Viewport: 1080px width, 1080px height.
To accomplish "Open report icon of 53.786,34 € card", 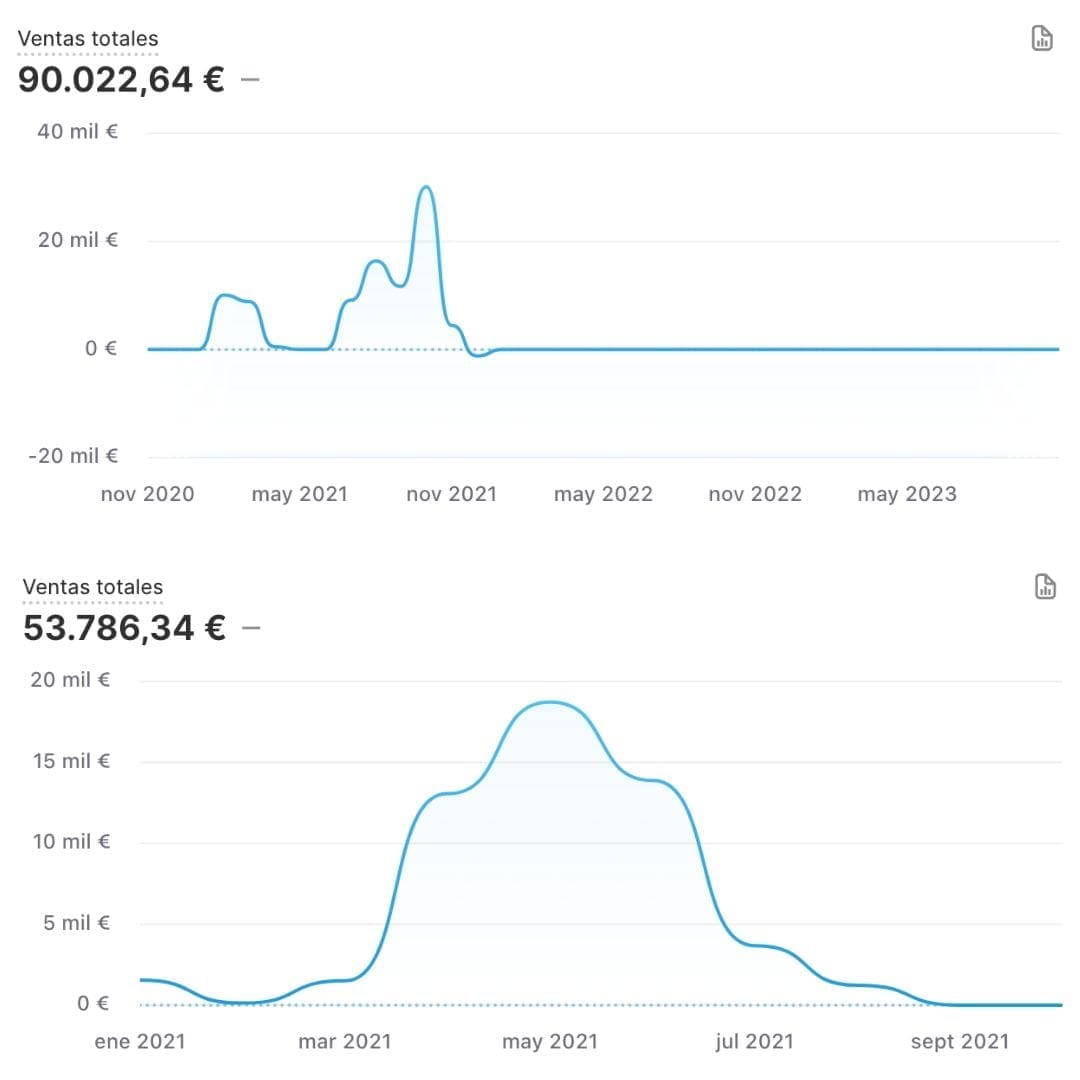I will [1045, 587].
